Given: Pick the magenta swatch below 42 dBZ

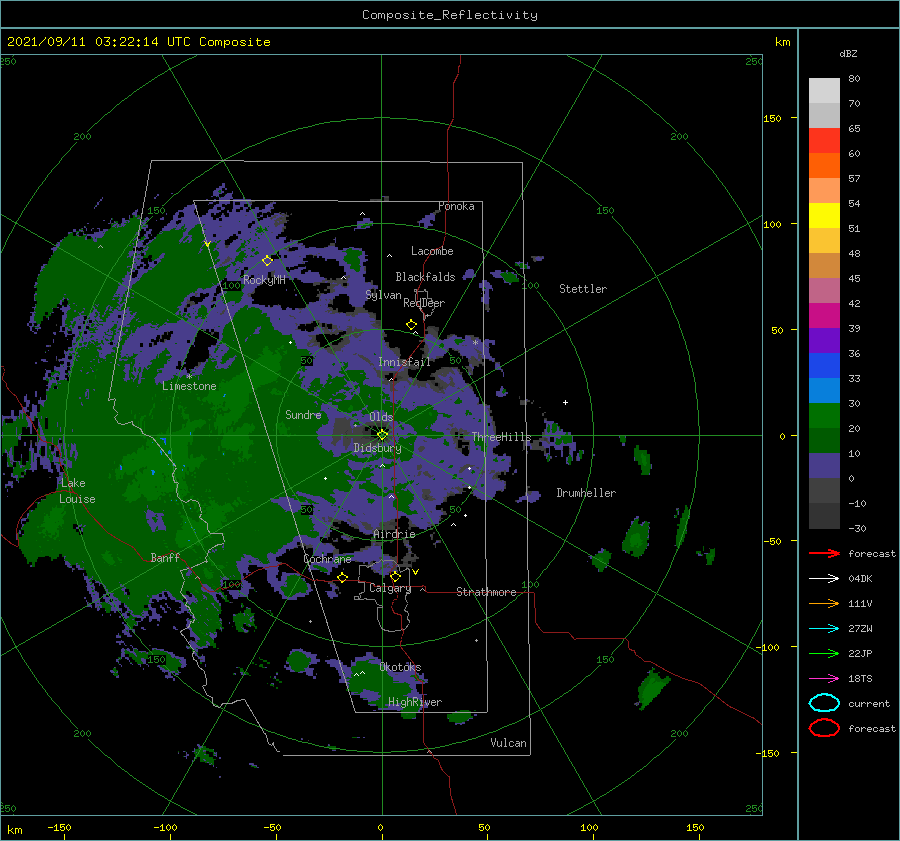Looking at the screenshot, I should [x=824, y=316].
